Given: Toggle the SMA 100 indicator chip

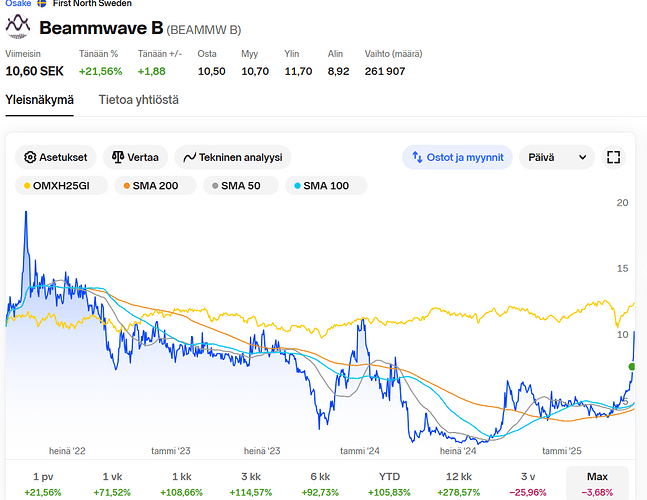Looking at the screenshot, I should [x=326, y=186].
